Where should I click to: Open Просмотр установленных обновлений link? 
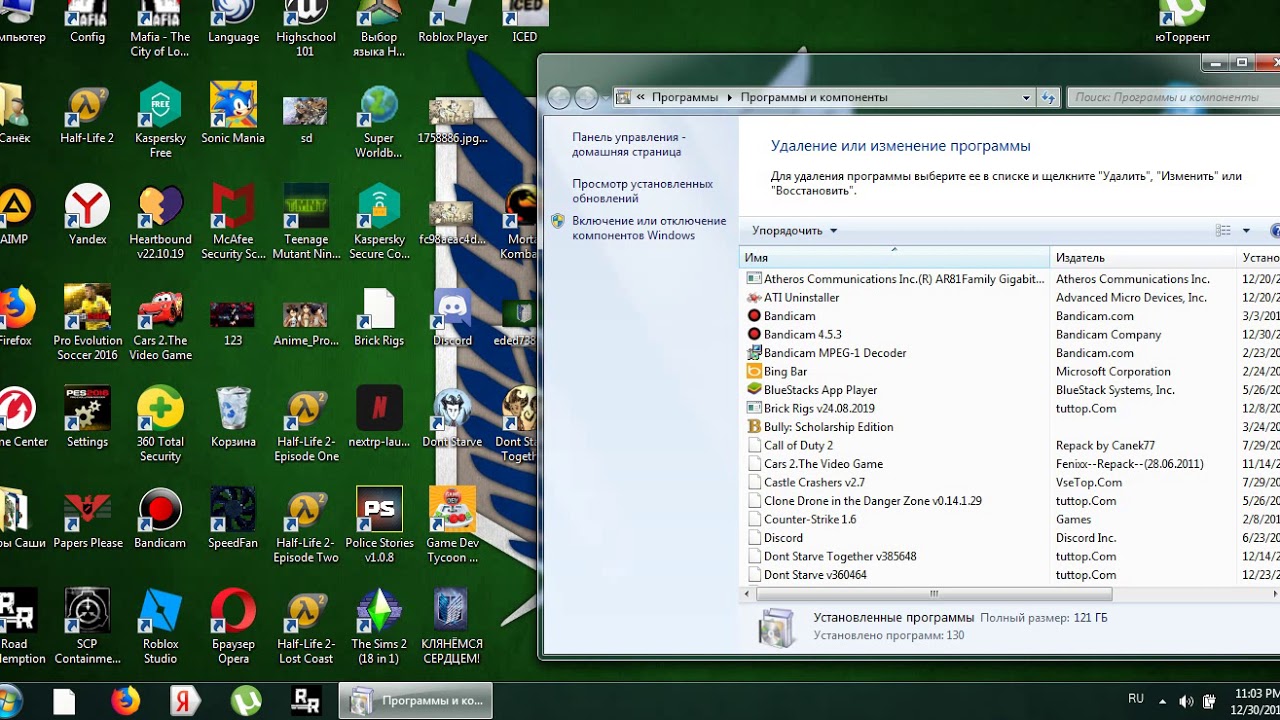tap(642, 191)
